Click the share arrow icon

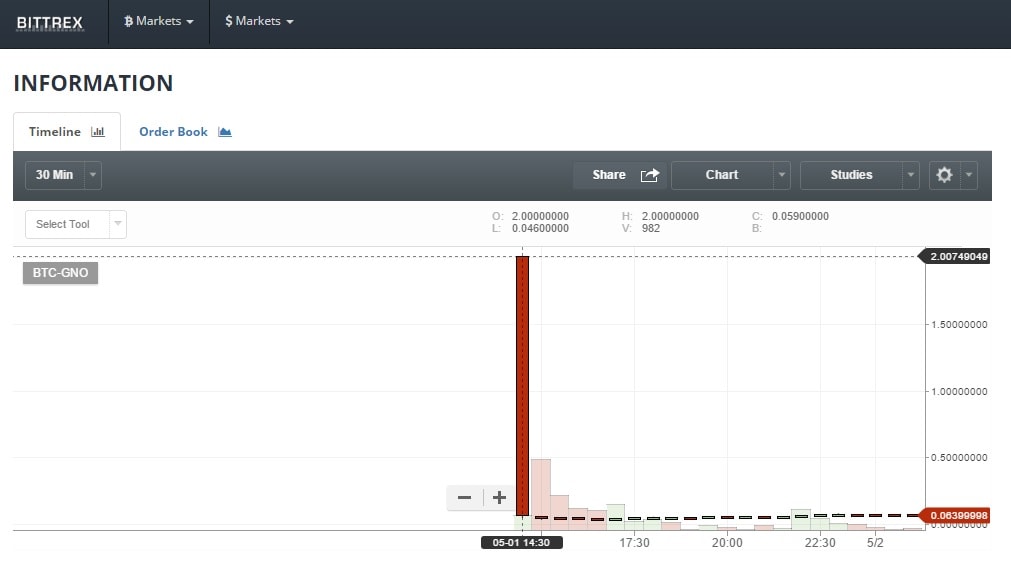pos(650,175)
